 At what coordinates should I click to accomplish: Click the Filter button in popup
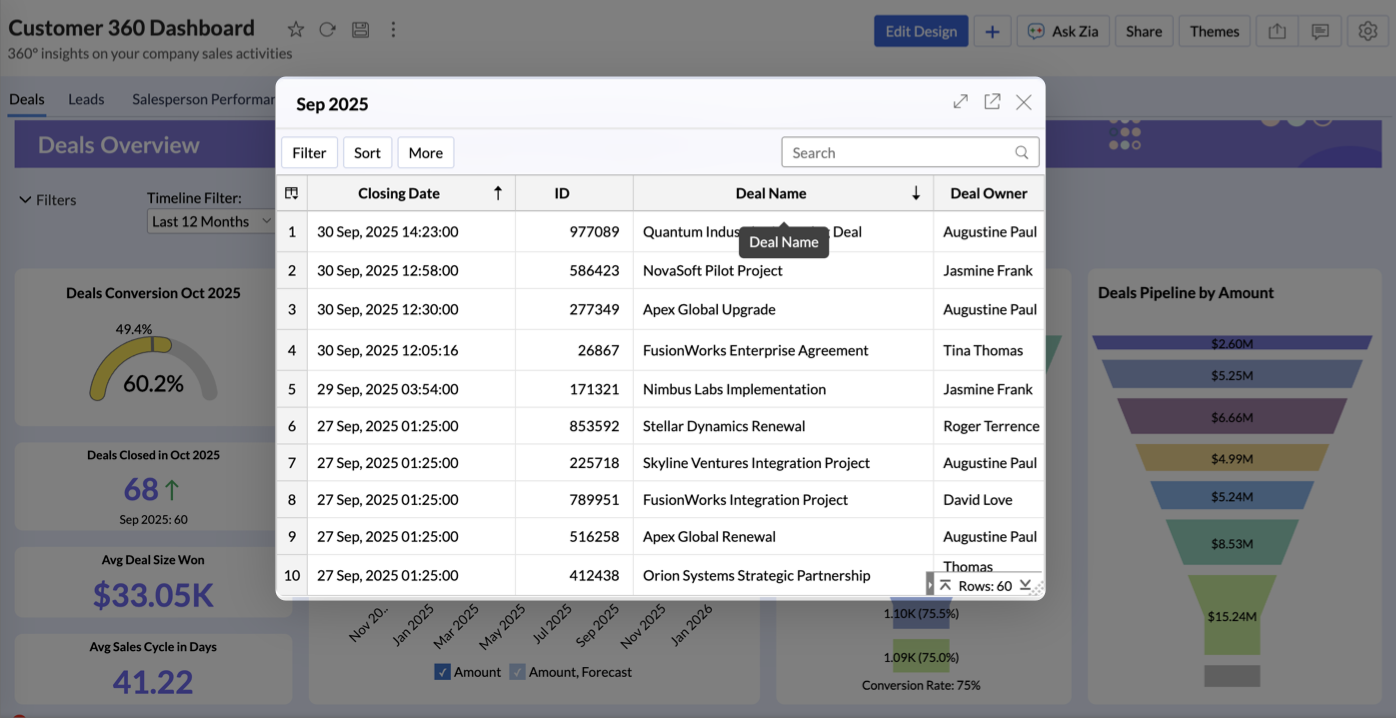309,153
